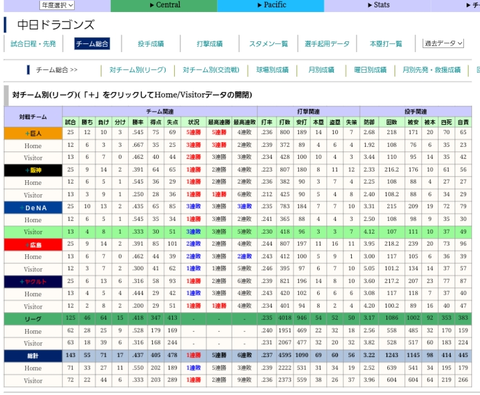Open 選手起用データ player usage data

click(327, 44)
